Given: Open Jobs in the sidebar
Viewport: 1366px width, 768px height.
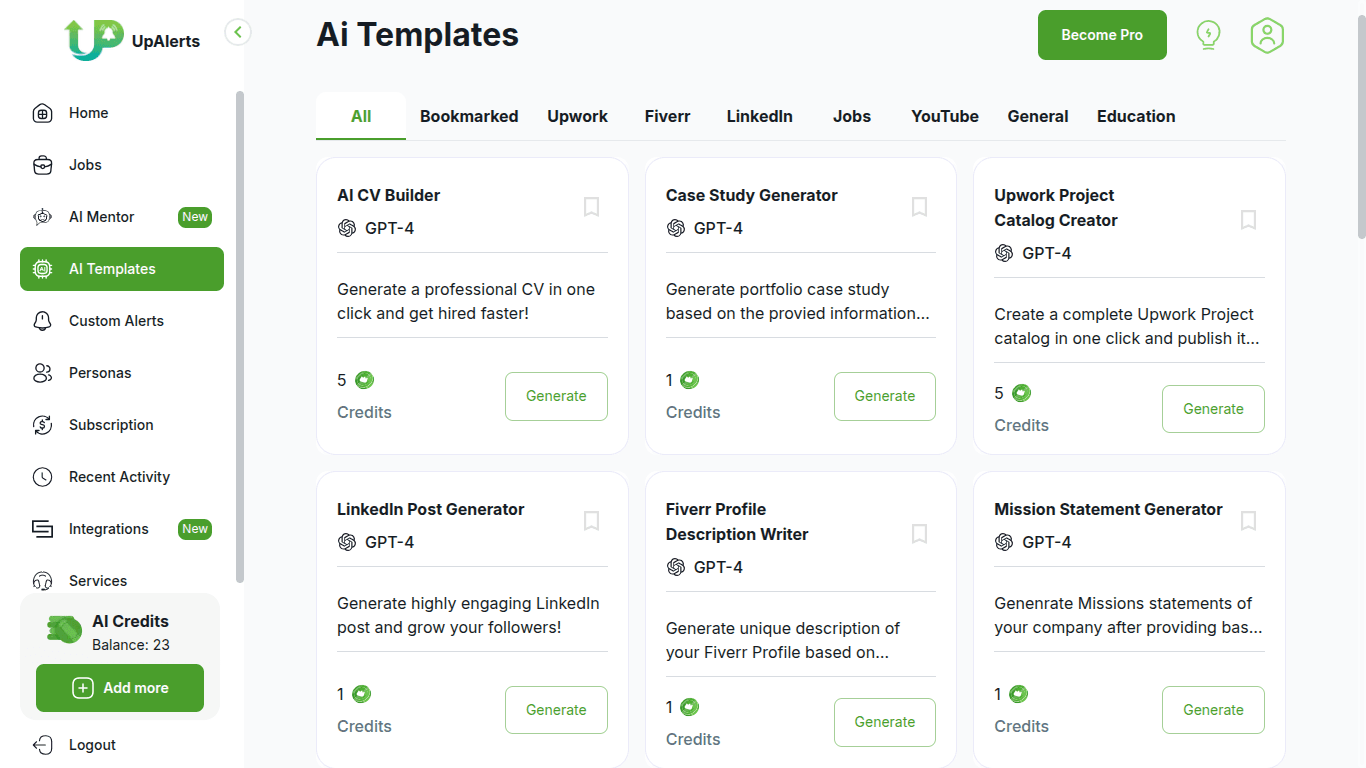Looking at the screenshot, I should [x=85, y=165].
